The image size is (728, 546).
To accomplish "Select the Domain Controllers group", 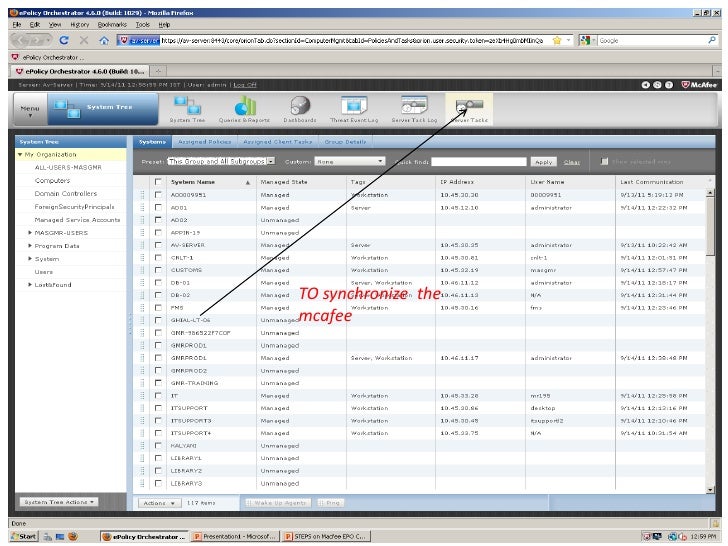I will click(66, 194).
